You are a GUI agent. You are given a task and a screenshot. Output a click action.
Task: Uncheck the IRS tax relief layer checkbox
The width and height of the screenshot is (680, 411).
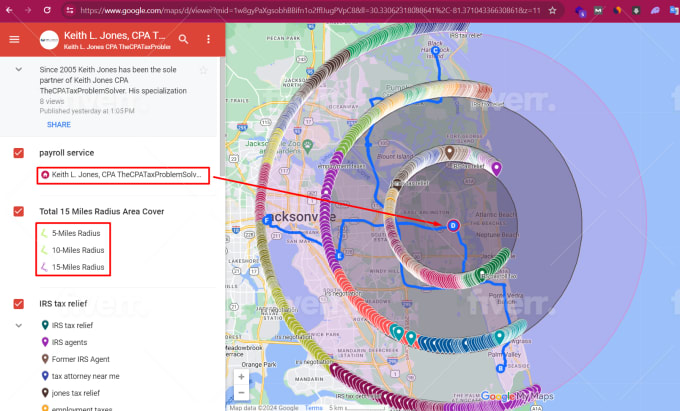[x=19, y=303]
